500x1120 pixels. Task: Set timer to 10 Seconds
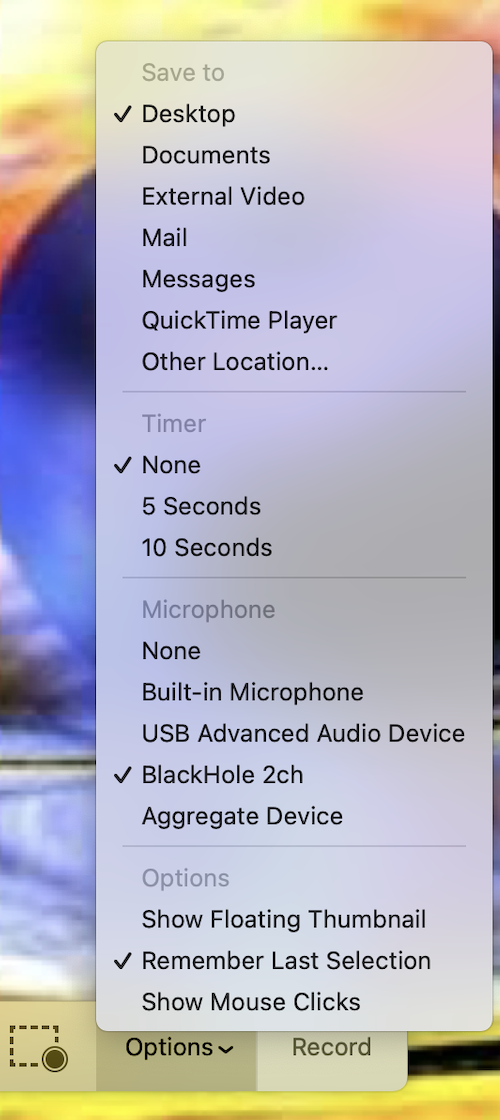[x=294, y=548]
